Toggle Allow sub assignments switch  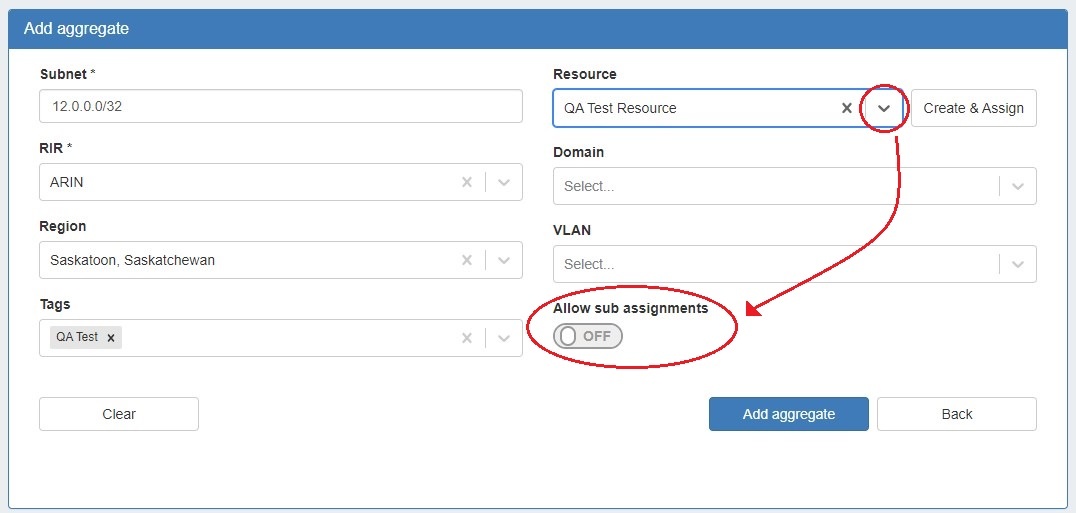[588, 336]
